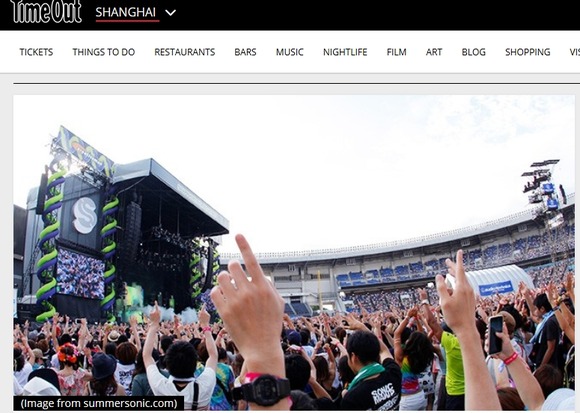Image resolution: width=580 pixels, height=413 pixels.
Task: Click the partially visible VIS menu item
Action: point(574,52)
